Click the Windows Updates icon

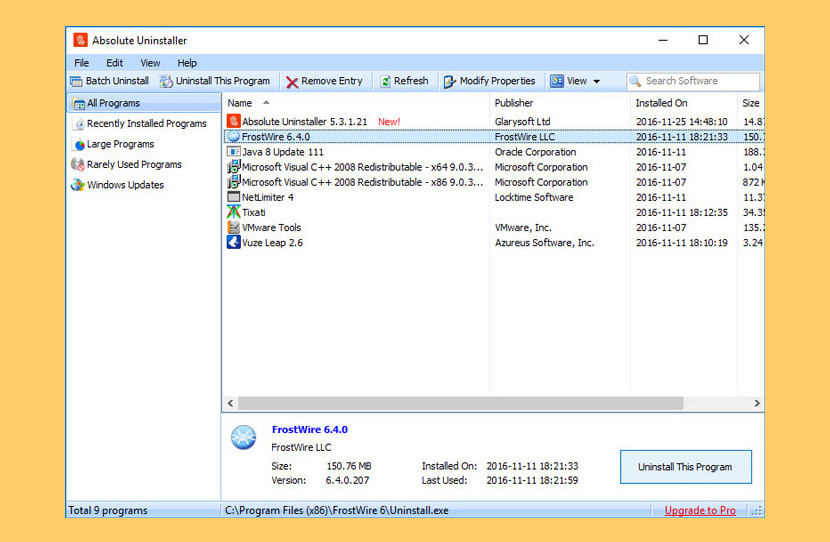(78, 185)
